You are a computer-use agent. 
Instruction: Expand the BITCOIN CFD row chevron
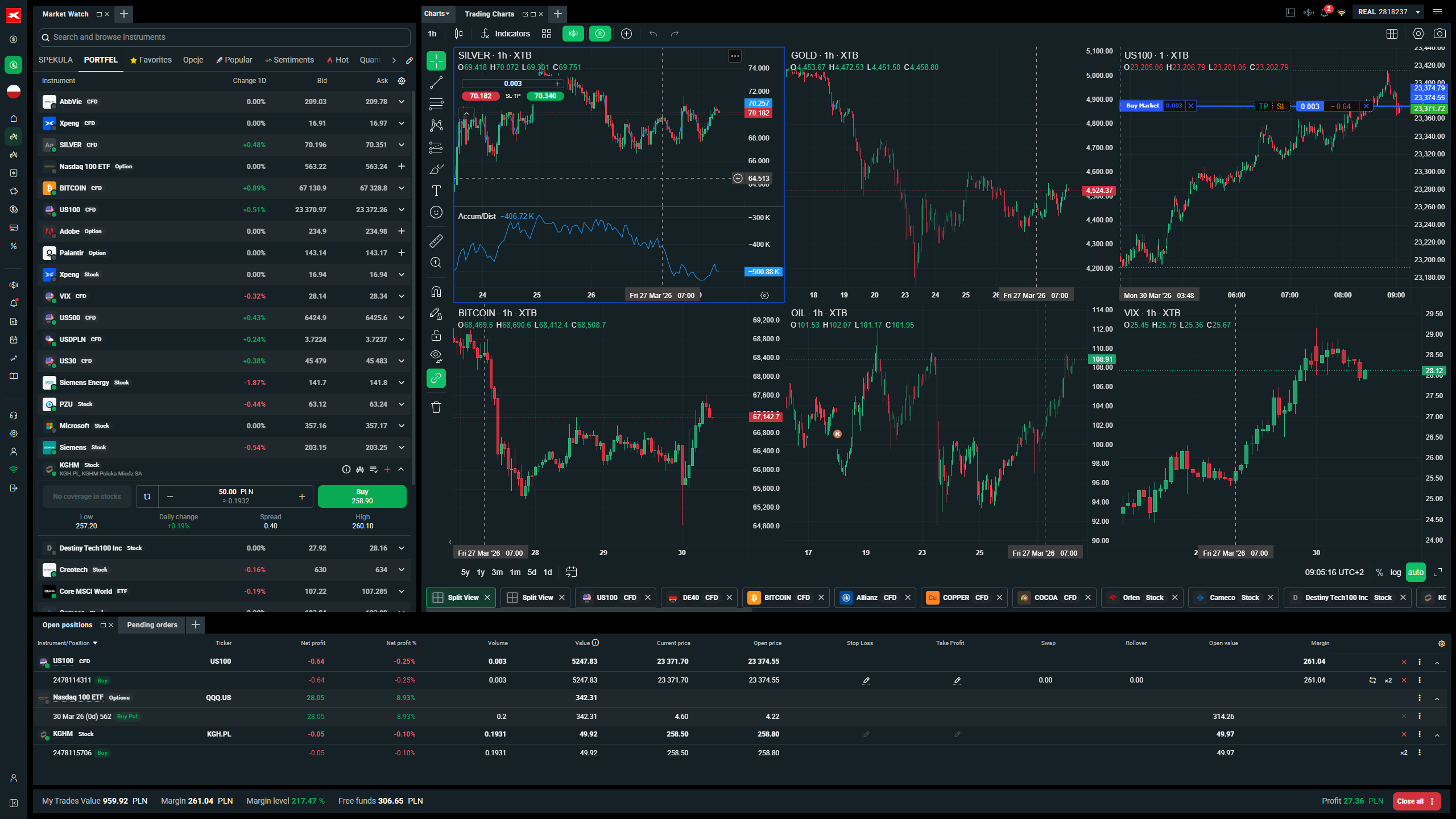402,188
